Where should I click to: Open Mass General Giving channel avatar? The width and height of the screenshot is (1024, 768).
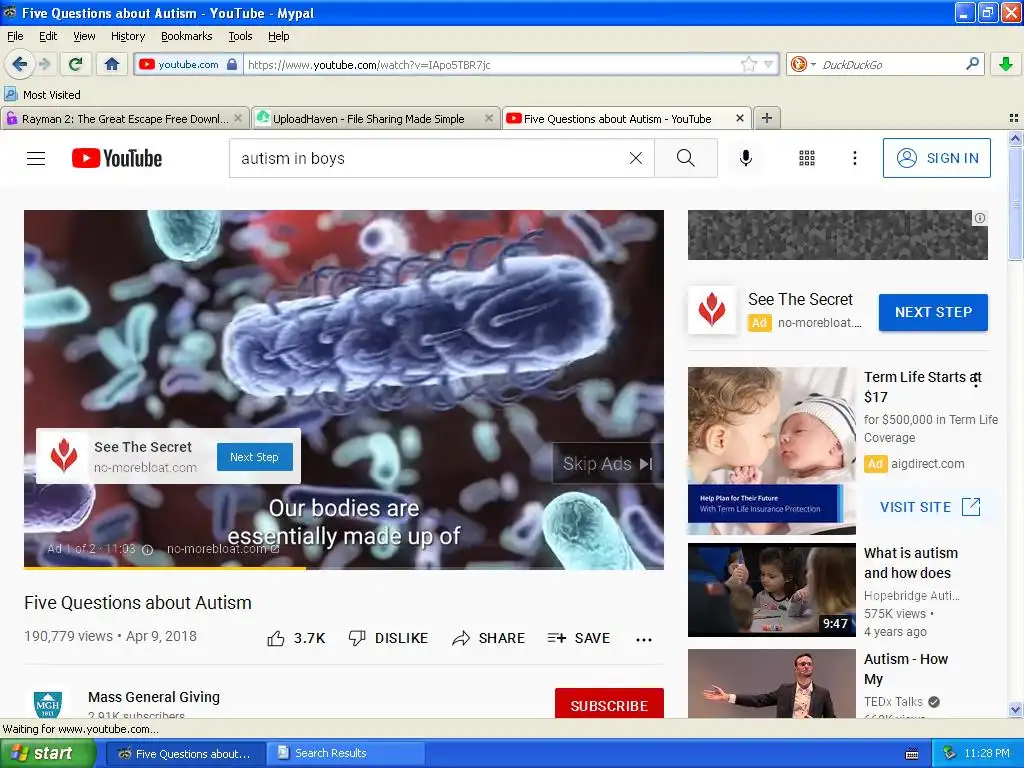pos(48,705)
